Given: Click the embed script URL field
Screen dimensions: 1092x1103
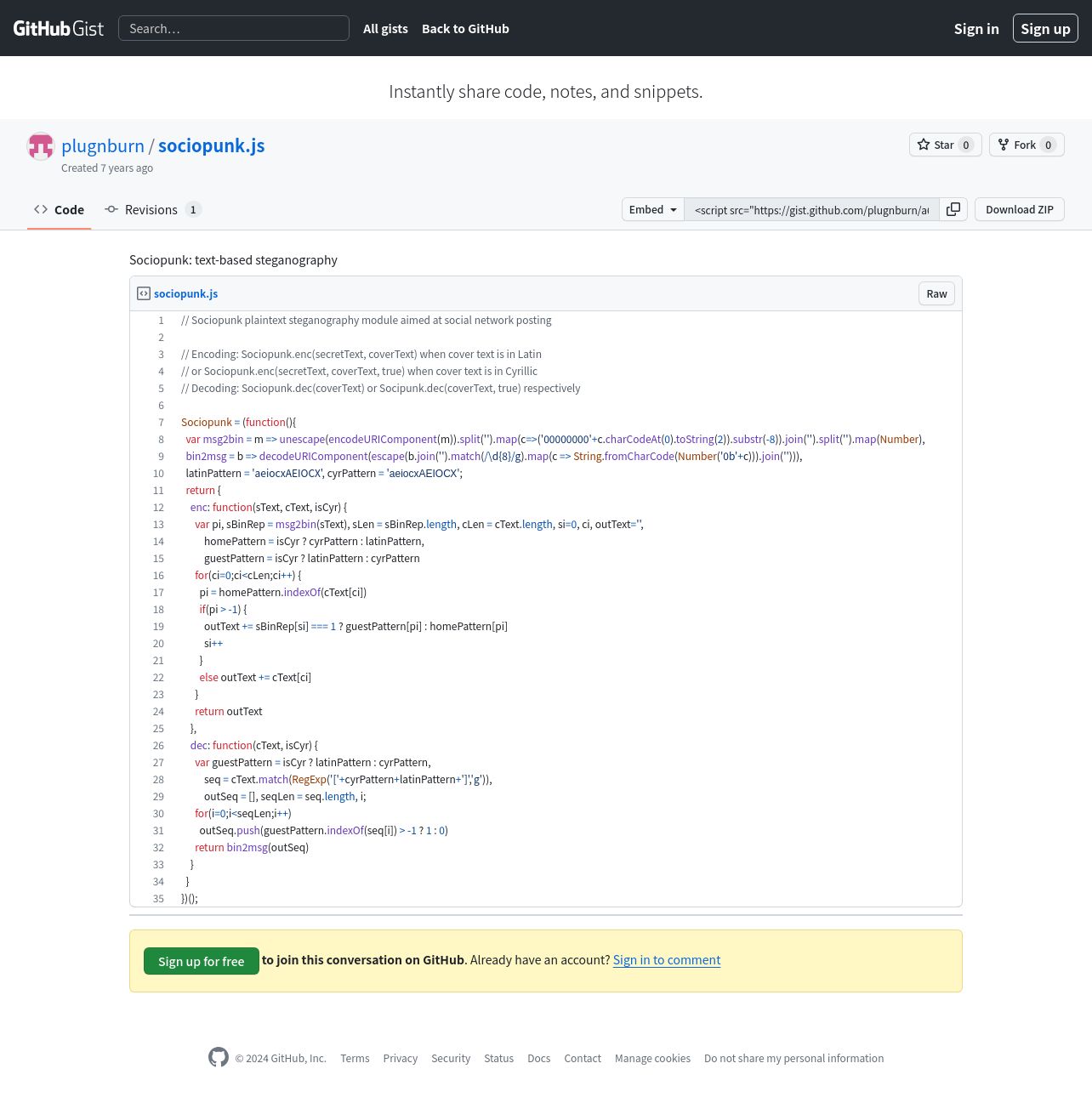Looking at the screenshot, I should click(811, 209).
